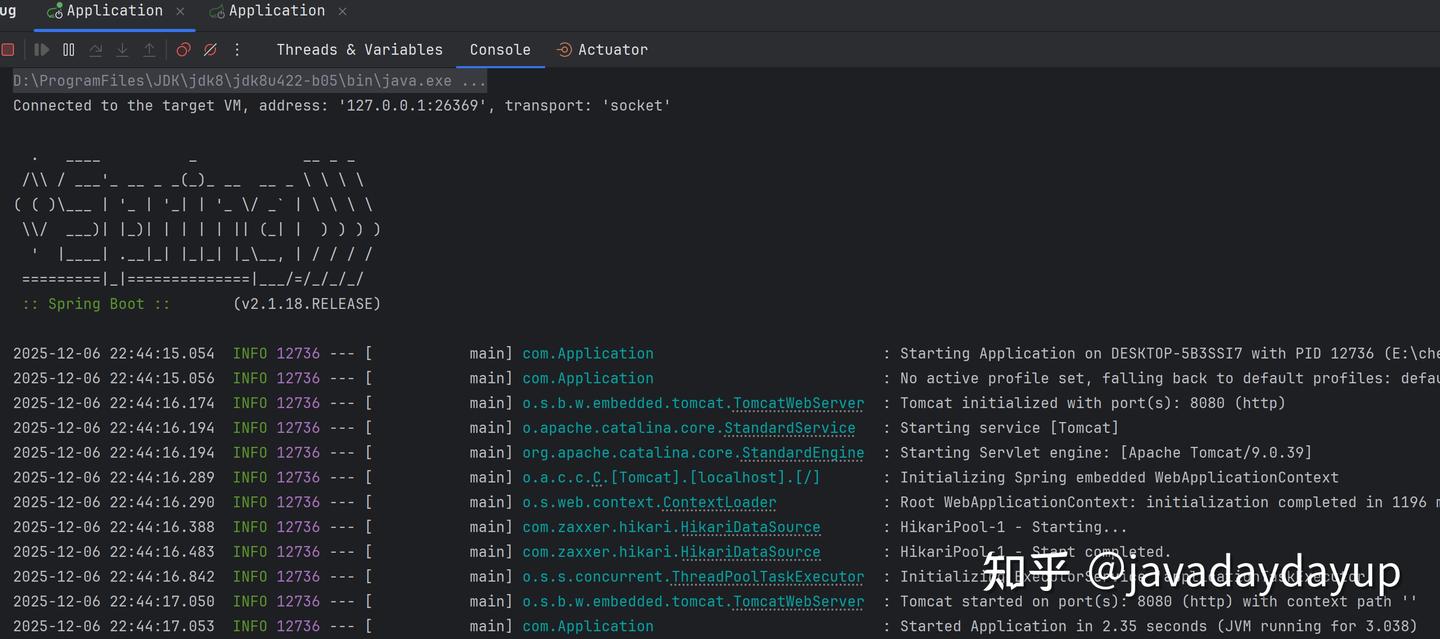
Task: Open TomcatWebServer link in 'Tomcat initialized' line
Action: click(x=798, y=403)
